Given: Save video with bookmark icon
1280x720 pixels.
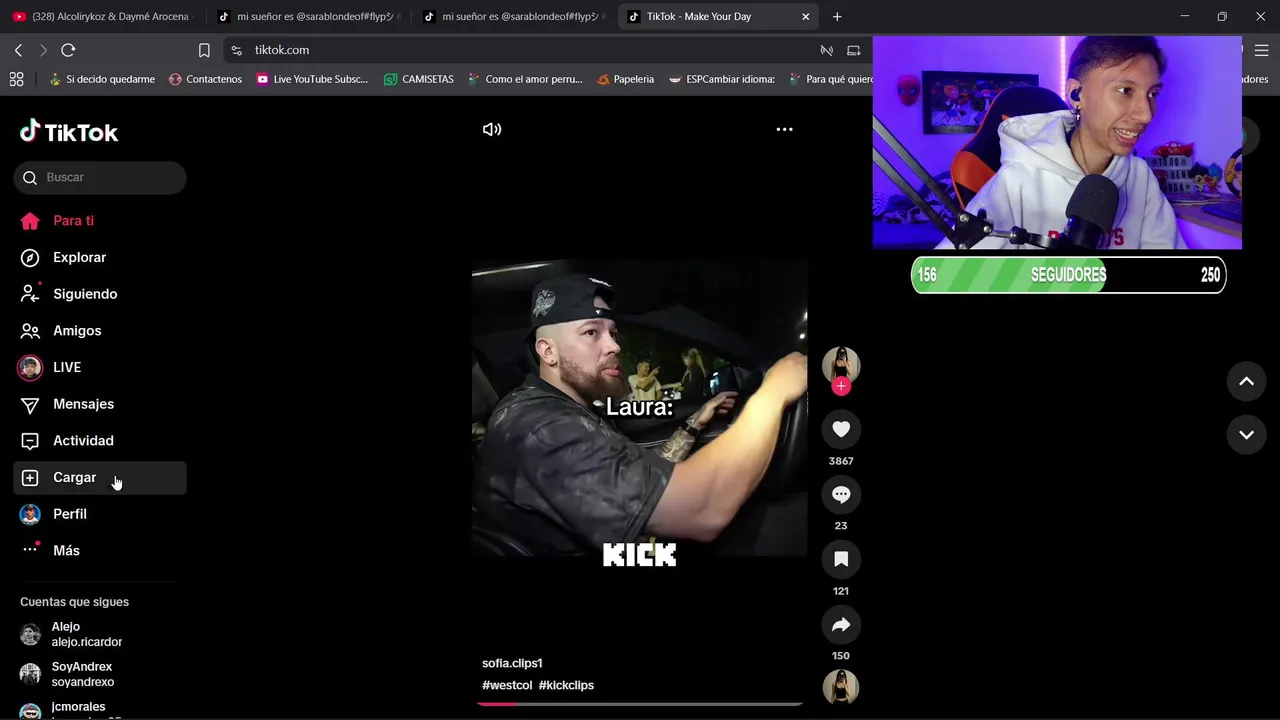Looking at the screenshot, I should tap(841, 559).
